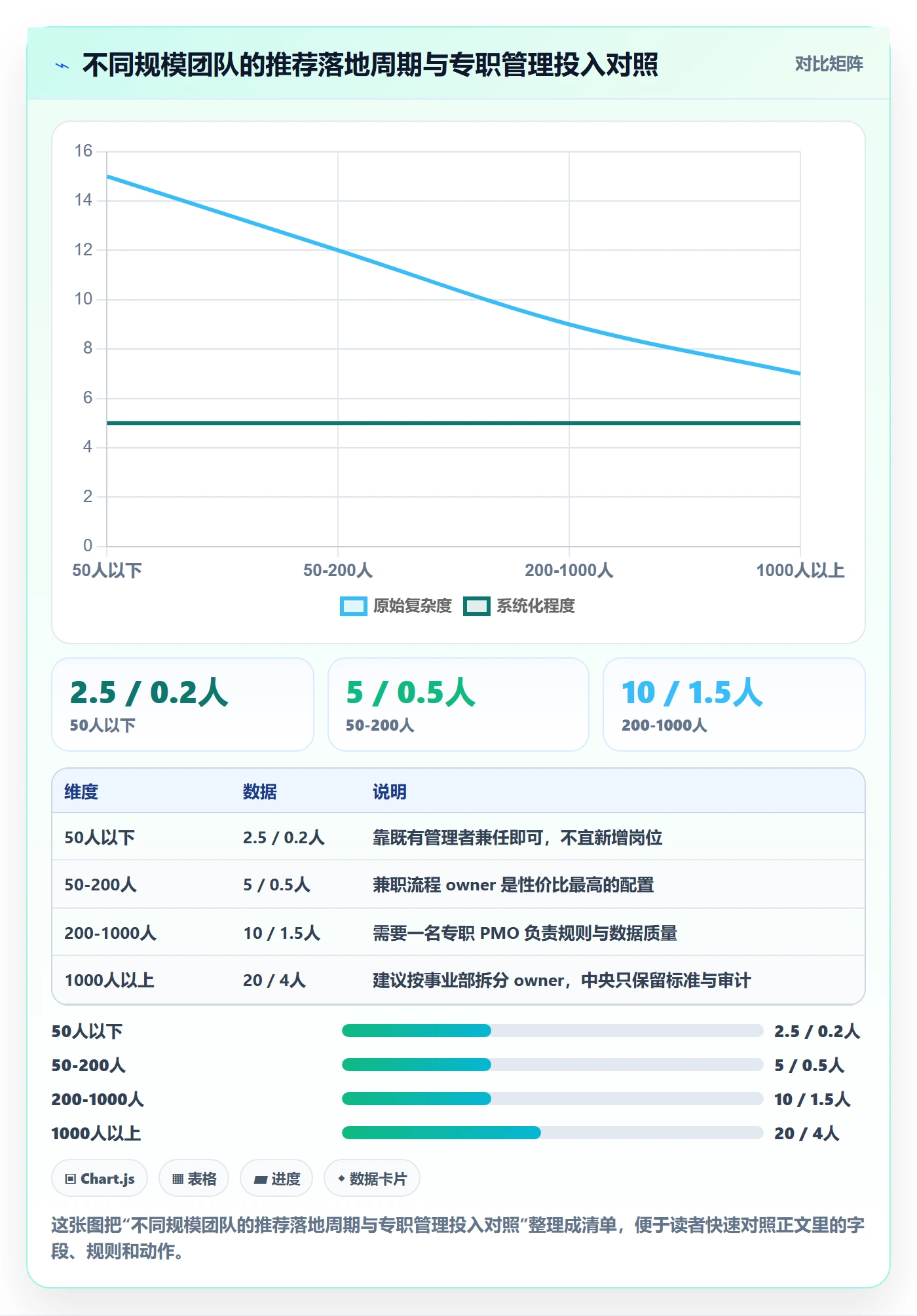
Task: Click the 数据 column header
Action: [x=260, y=792]
